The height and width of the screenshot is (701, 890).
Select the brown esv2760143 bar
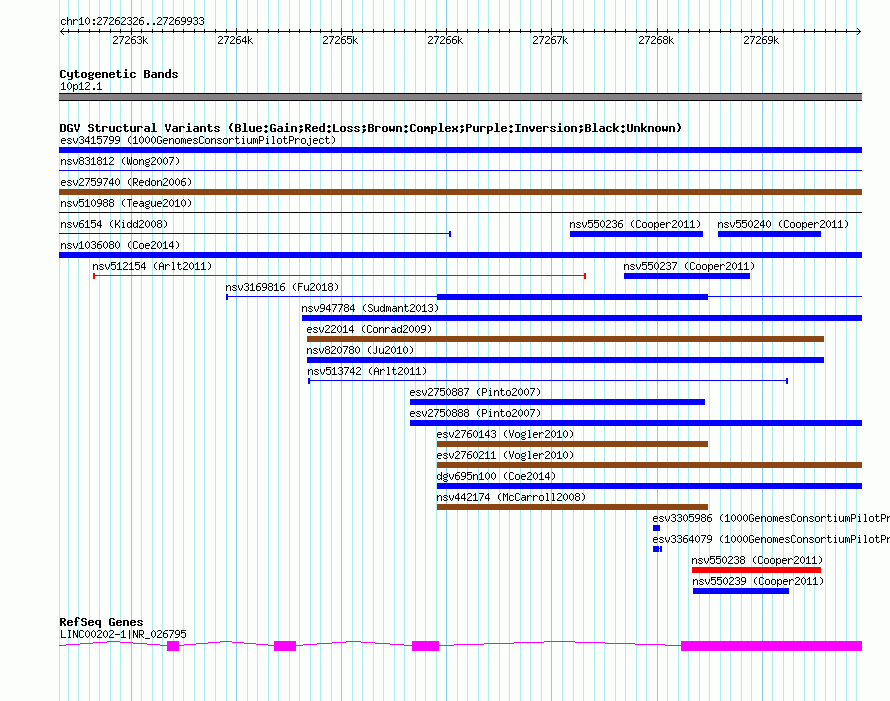coord(572,444)
